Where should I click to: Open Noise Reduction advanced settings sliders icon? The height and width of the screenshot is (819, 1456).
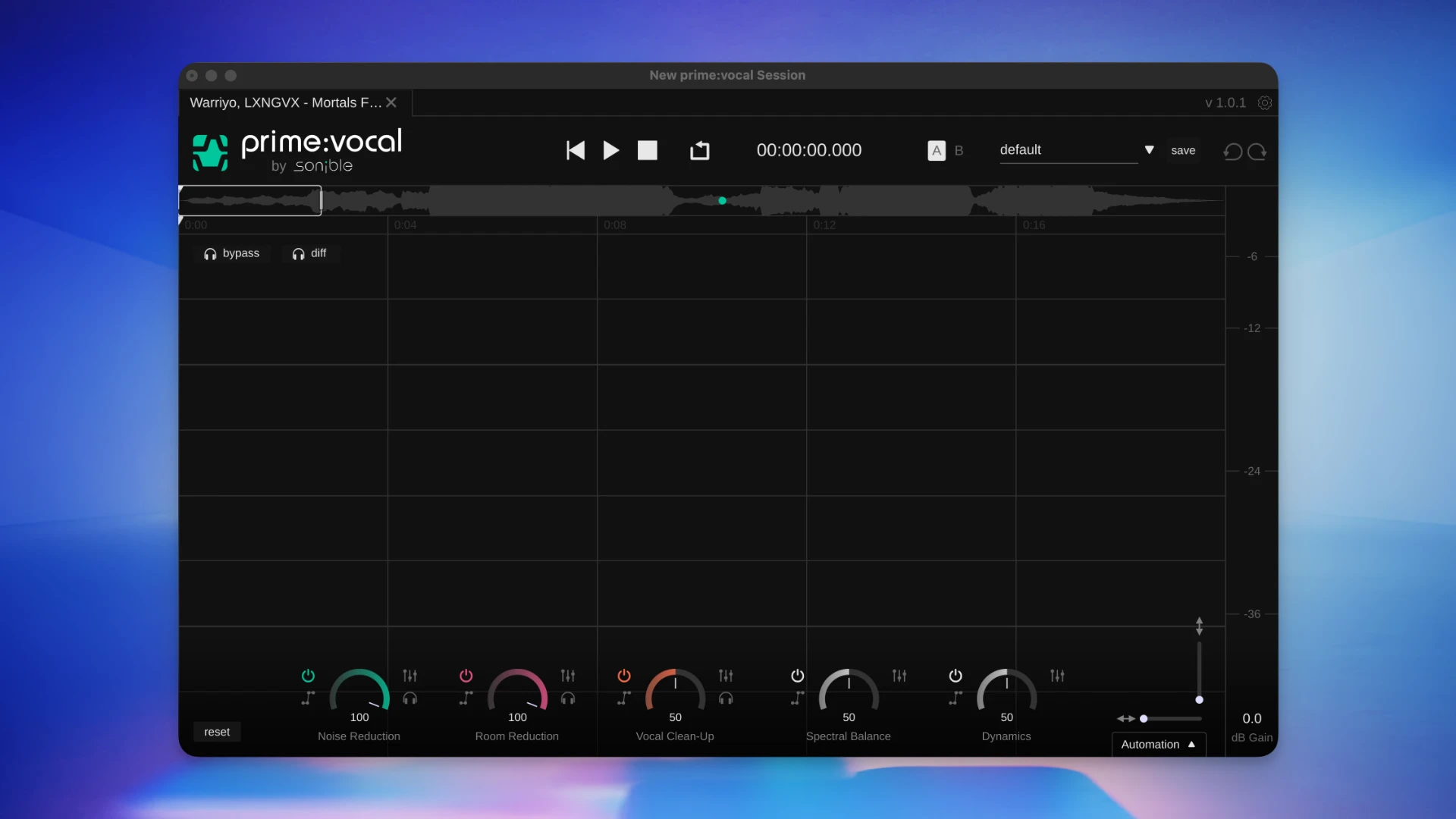click(409, 675)
